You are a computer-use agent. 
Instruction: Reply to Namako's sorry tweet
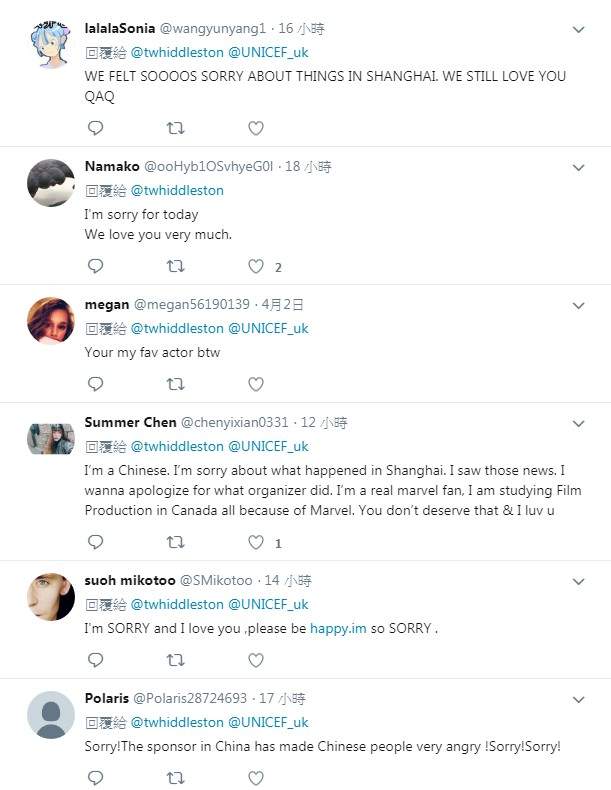tap(95, 266)
